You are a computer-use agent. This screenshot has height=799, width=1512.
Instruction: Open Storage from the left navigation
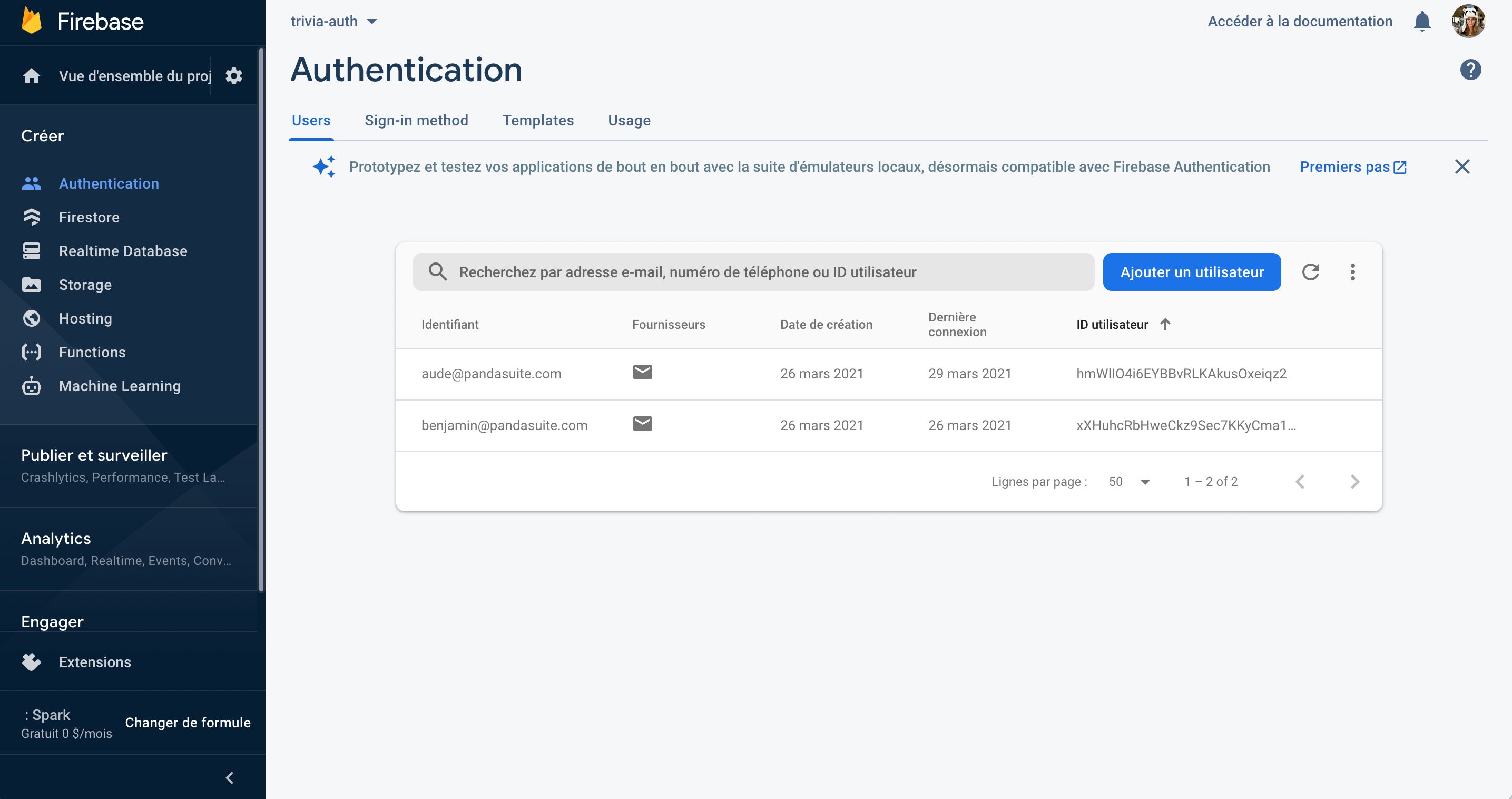(84, 285)
